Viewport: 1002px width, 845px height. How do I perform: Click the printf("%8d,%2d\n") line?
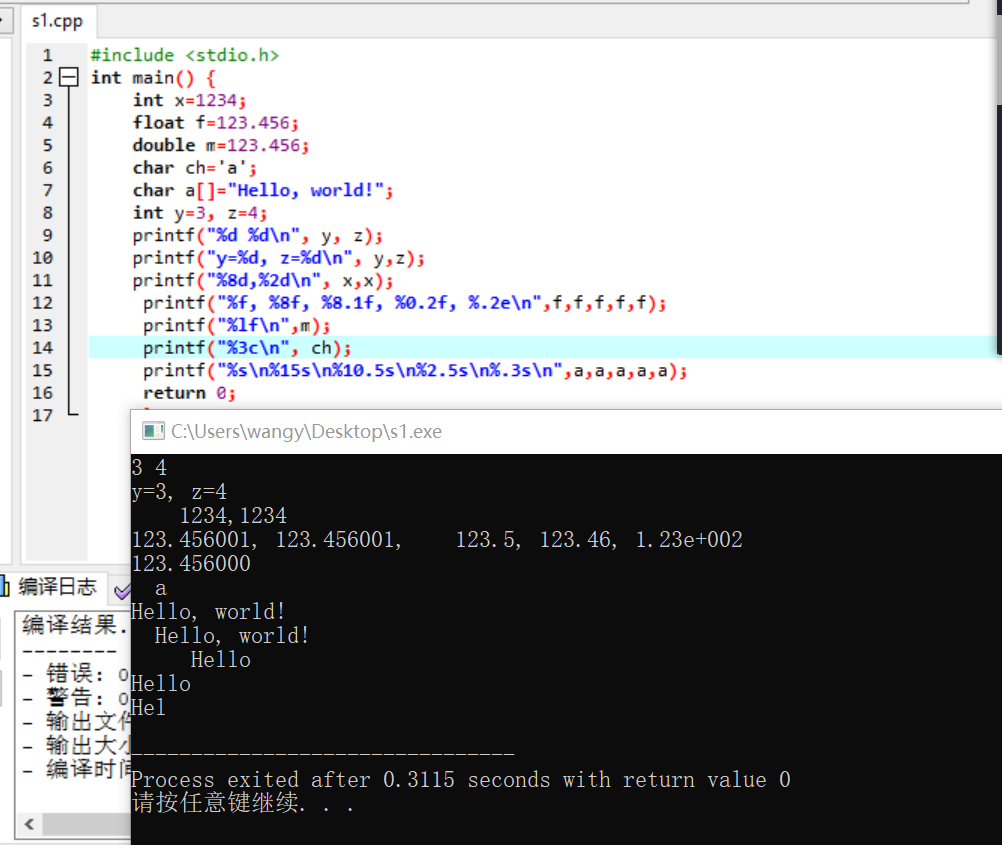[263, 280]
